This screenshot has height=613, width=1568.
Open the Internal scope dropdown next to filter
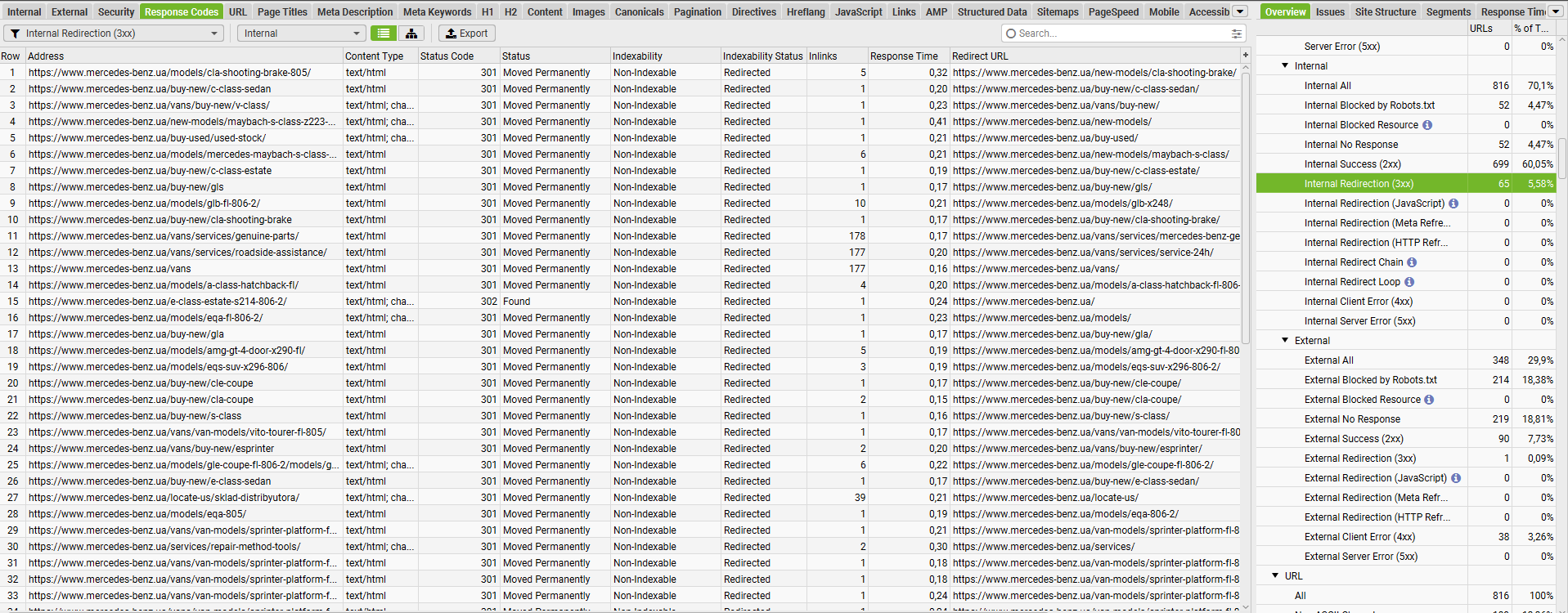click(x=301, y=34)
